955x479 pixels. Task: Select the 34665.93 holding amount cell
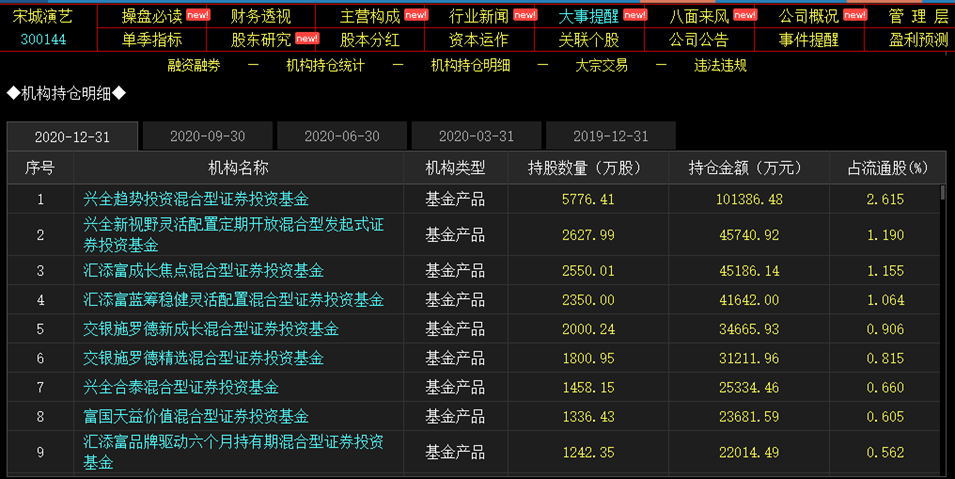click(x=749, y=330)
